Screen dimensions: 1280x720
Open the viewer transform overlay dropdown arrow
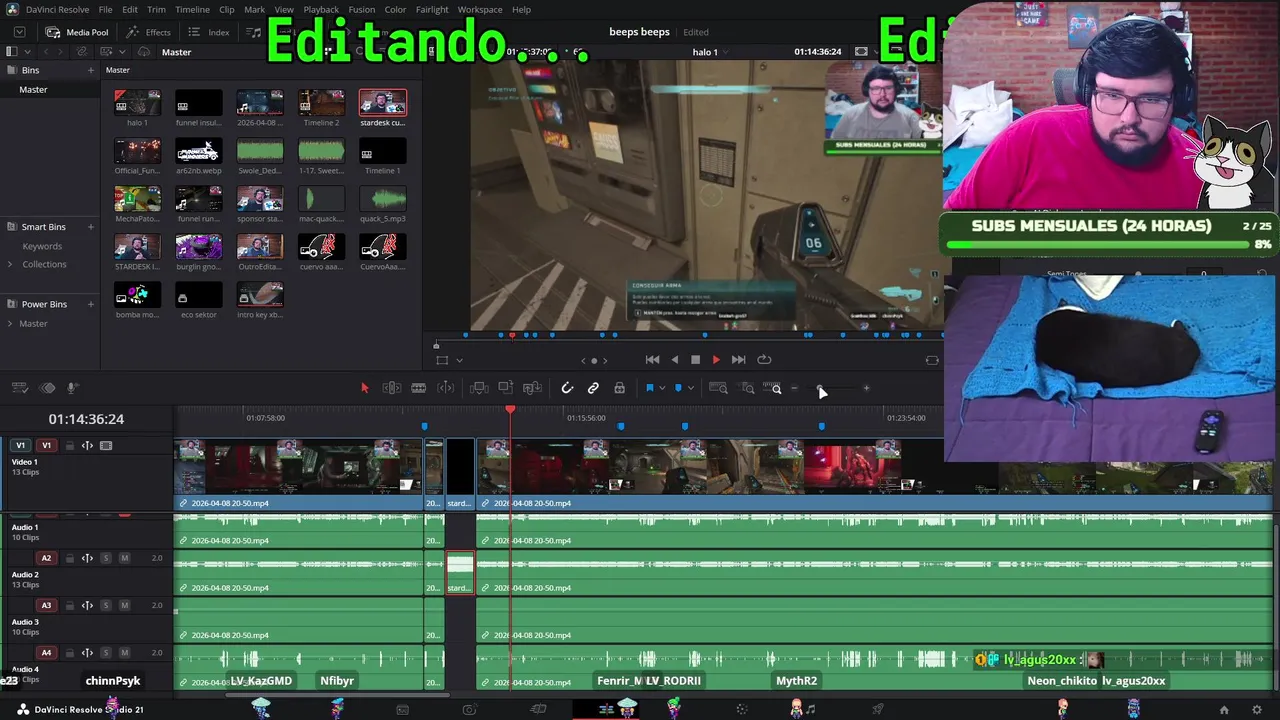tap(459, 361)
